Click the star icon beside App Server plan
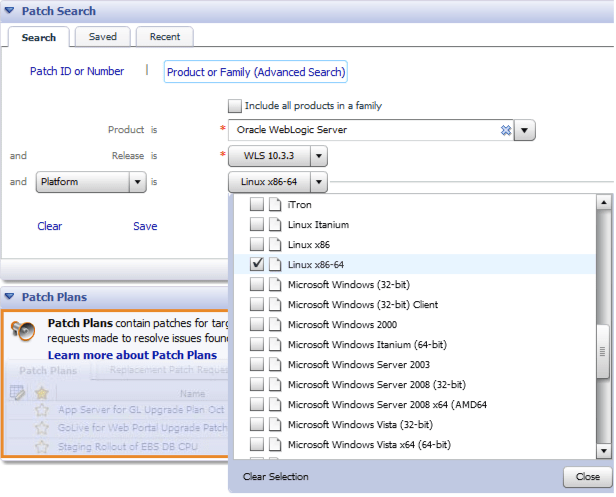The height and width of the screenshot is (497, 616). click(42, 410)
